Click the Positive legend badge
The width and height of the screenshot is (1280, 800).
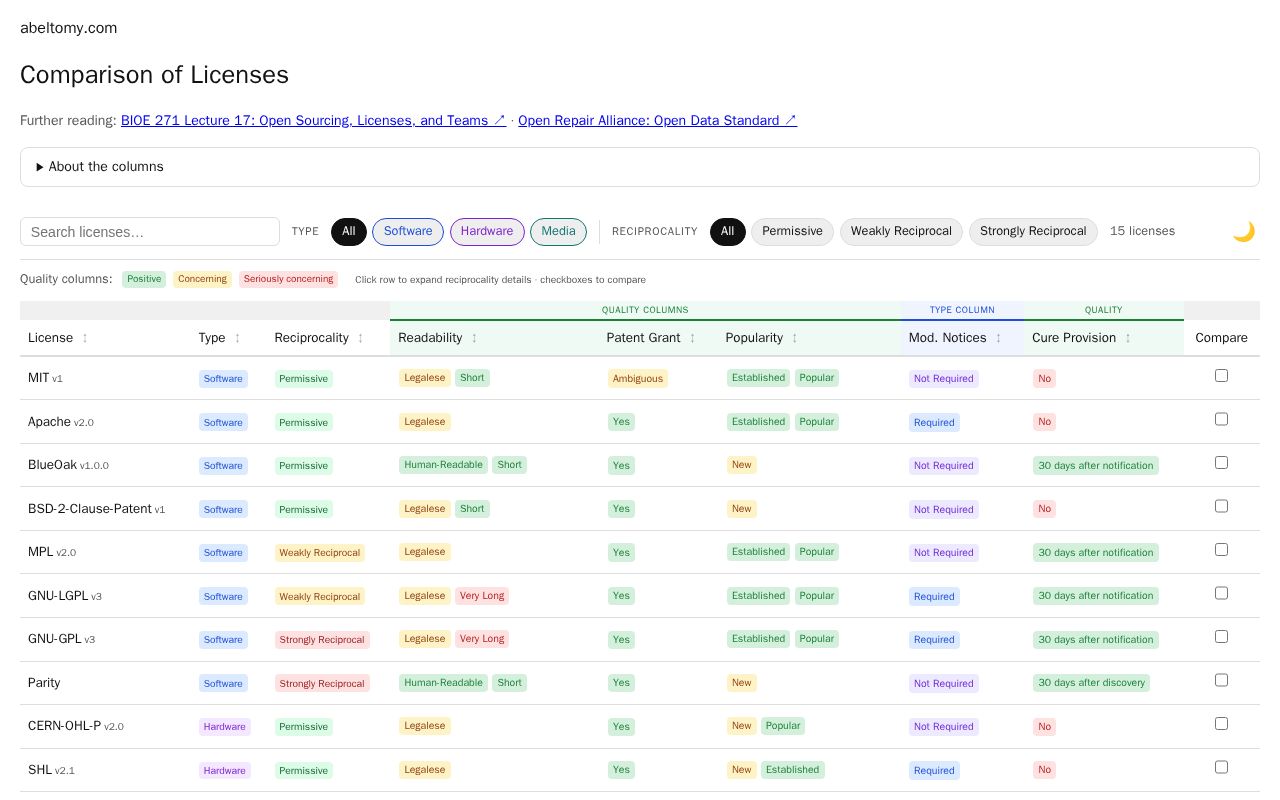tap(144, 279)
